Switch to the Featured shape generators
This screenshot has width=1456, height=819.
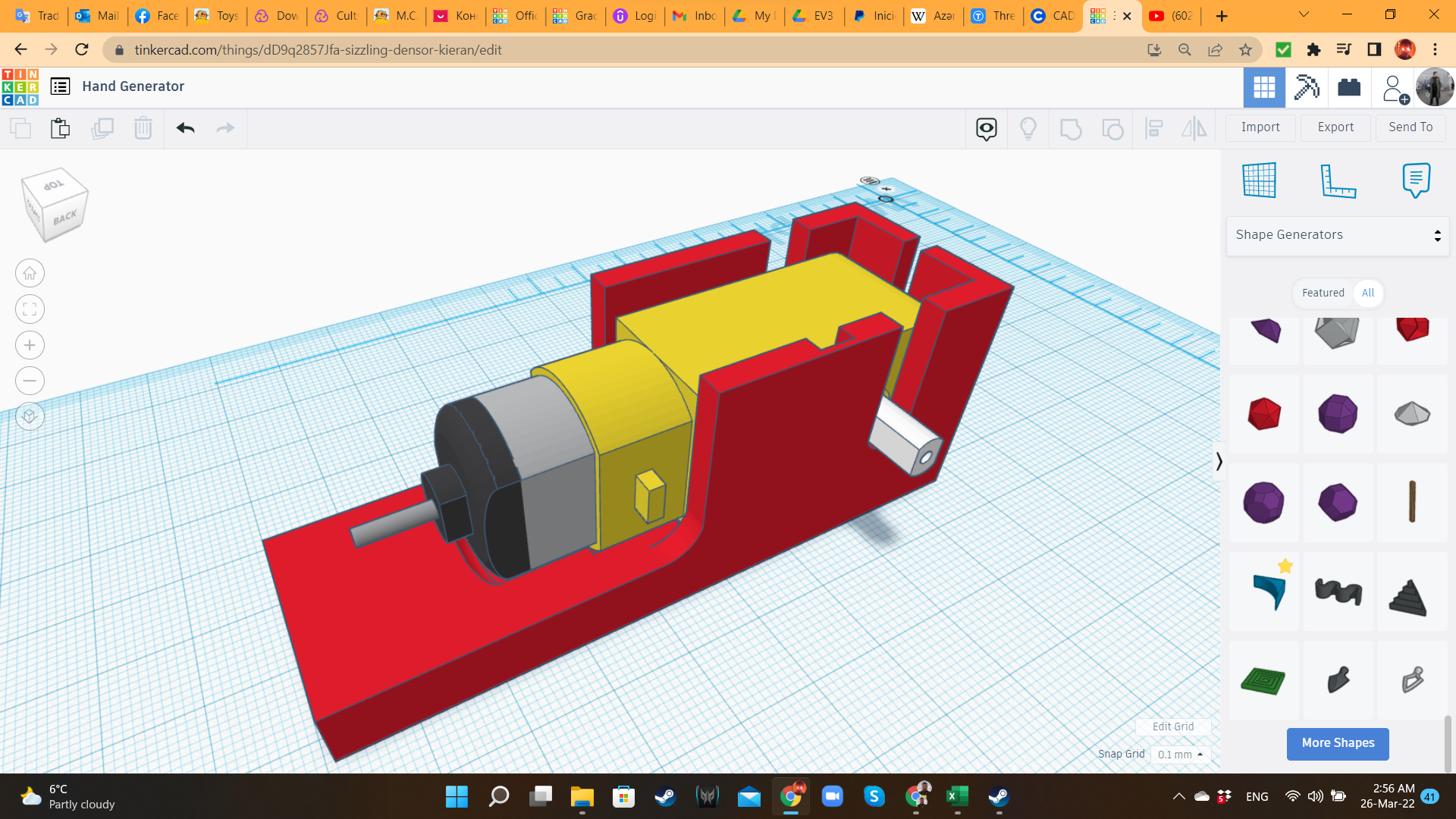pos(1323,293)
